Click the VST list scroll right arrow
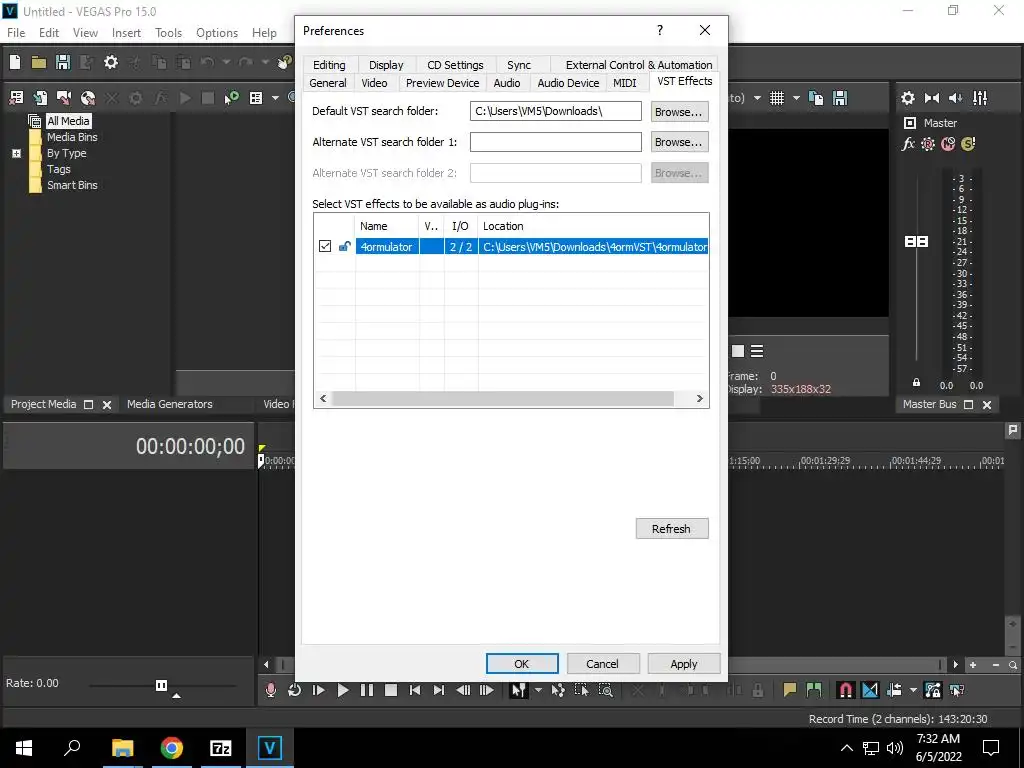Screen dimensions: 1024x768 (699, 398)
